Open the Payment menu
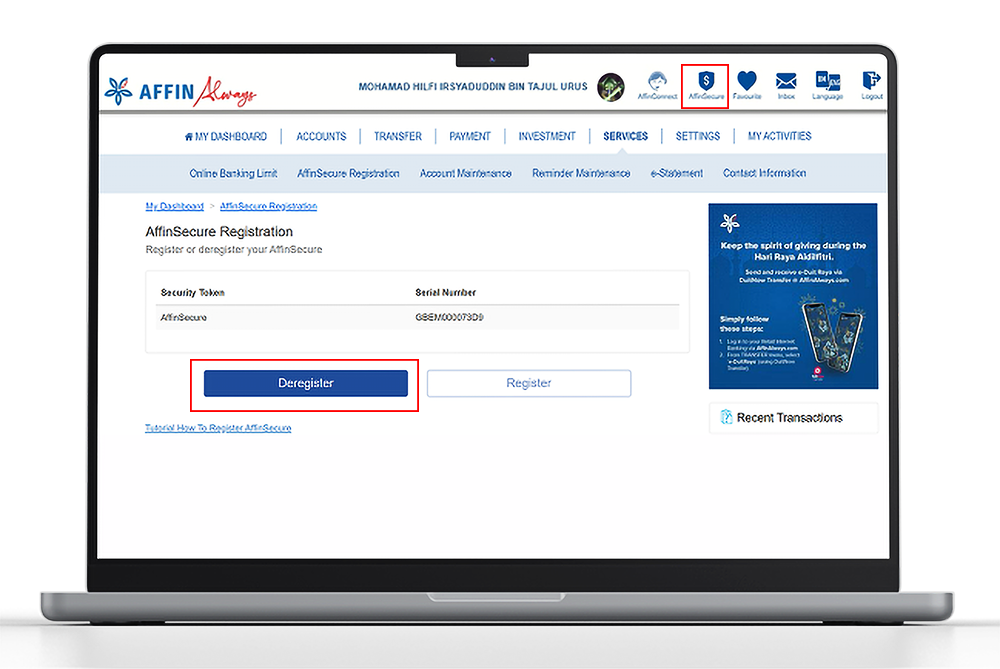 click(x=470, y=136)
